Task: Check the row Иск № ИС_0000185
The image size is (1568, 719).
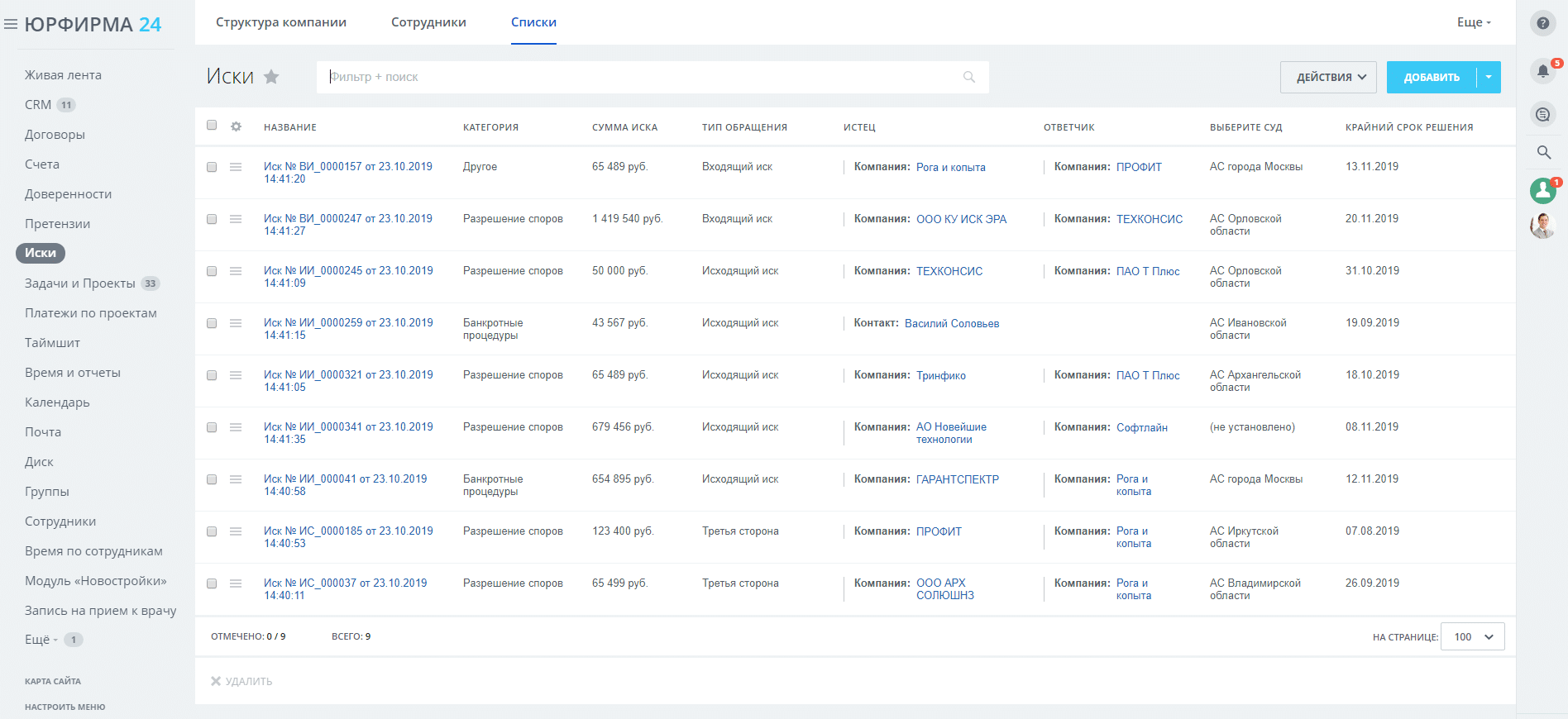Action: [212, 531]
